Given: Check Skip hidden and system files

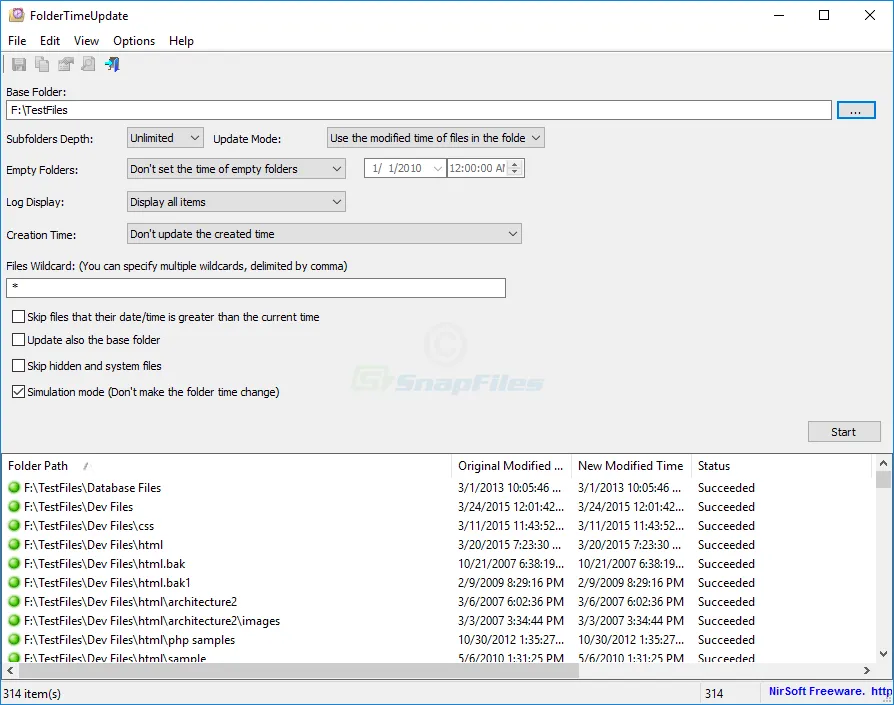Looking at the screenshot, I should (19, 366).
